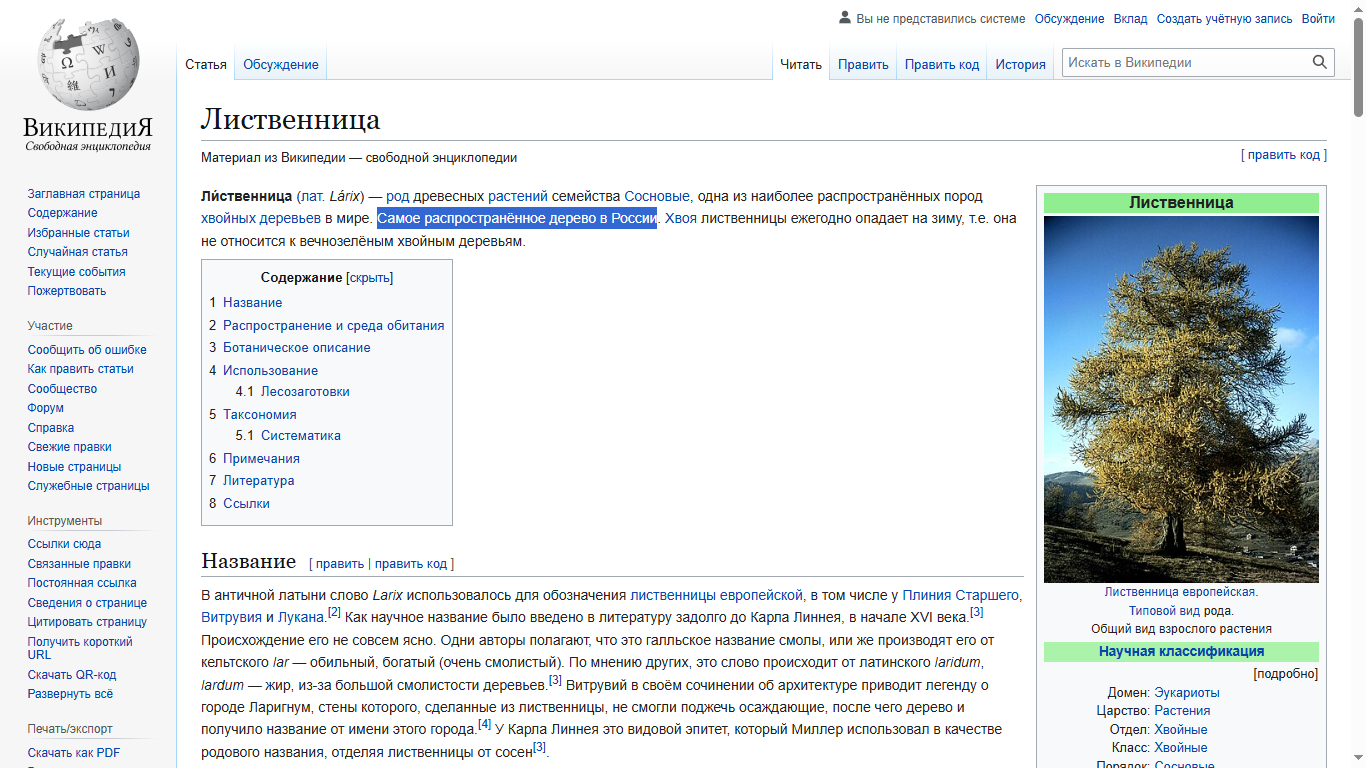1366x768 pixels.
Task: Go to the Лесозаготовки subsection in contents
Action: [x=305, y=392]
